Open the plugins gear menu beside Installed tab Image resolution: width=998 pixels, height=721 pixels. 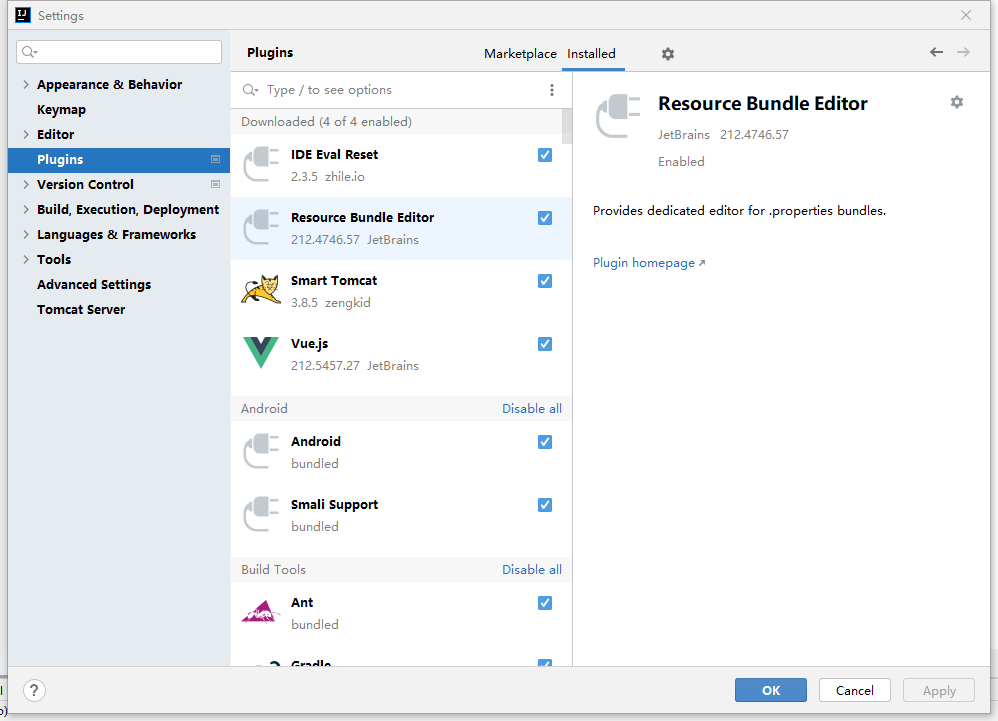click(667, 54)
